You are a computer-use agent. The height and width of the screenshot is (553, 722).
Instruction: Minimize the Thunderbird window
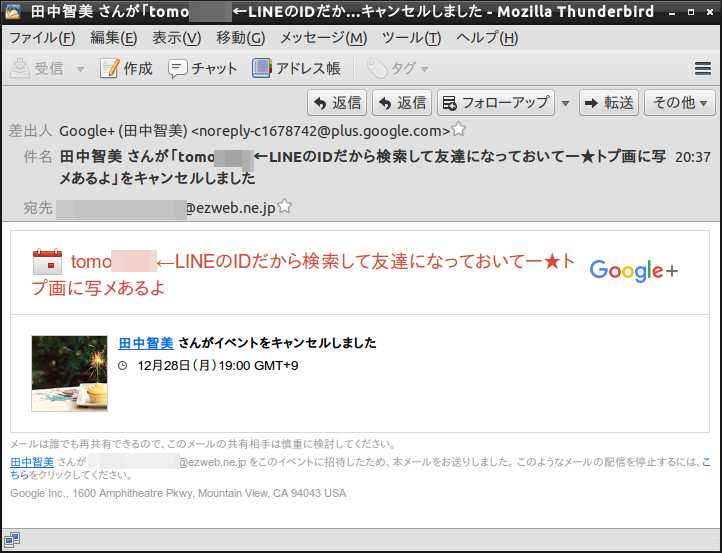click(672, 12)
